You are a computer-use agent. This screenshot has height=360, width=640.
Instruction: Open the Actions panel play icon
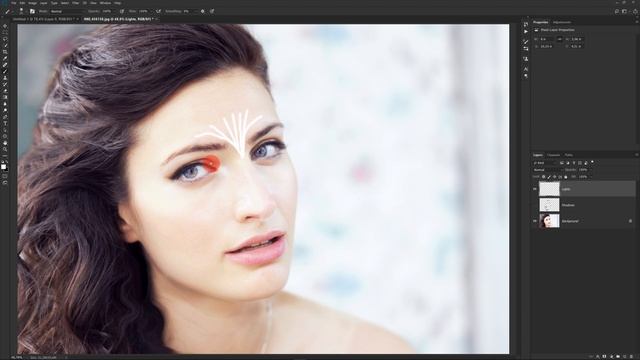pyautogui.click(x=526, y=31)
